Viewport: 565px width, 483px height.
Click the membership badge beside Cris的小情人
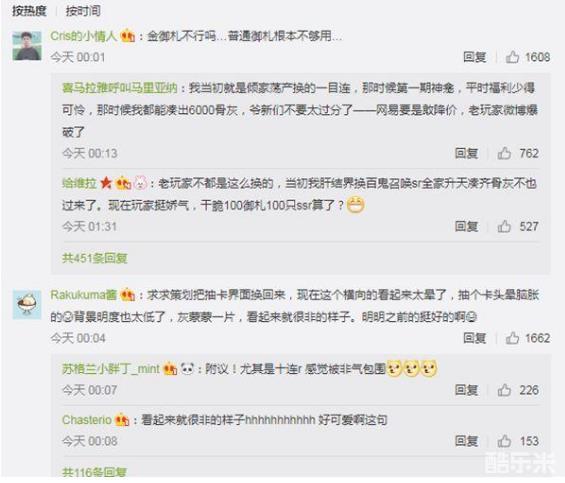click(x=128, y=36)
